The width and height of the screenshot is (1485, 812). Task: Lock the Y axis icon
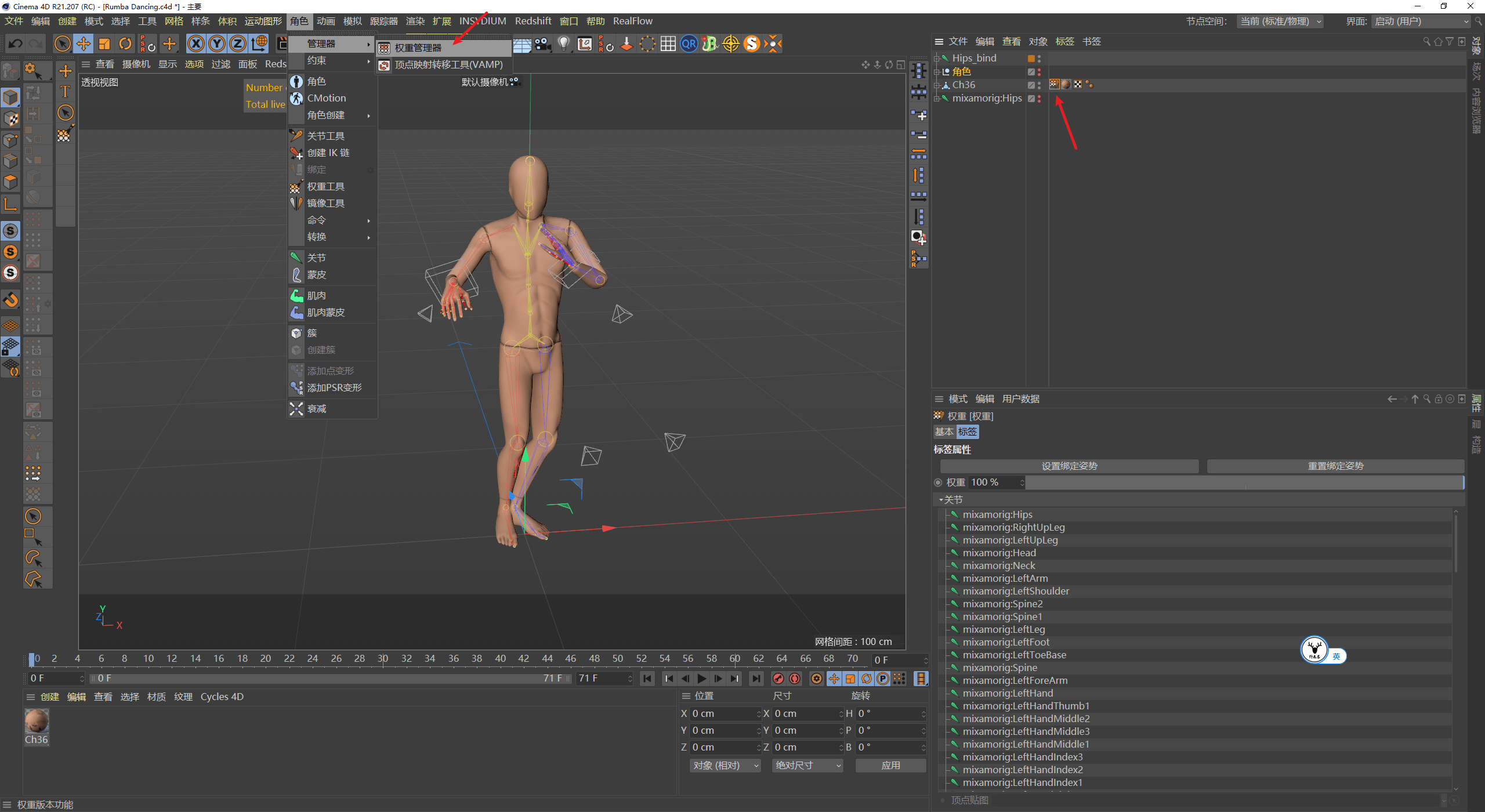[216, 43]
